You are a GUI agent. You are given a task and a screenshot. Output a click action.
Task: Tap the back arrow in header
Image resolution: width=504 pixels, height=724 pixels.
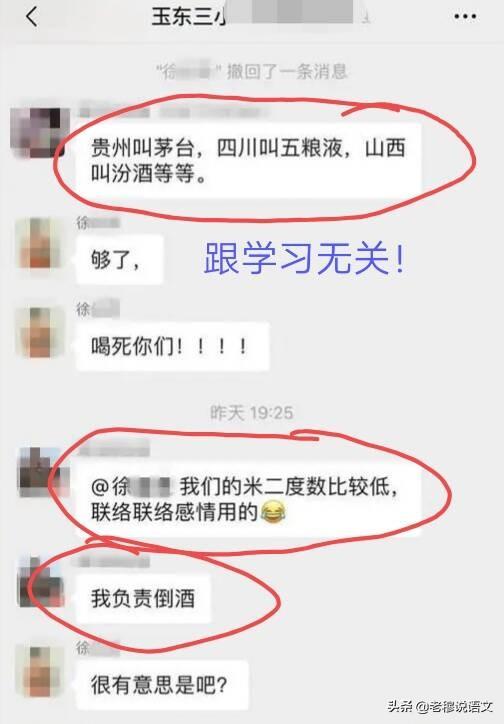tap(32, 17)
